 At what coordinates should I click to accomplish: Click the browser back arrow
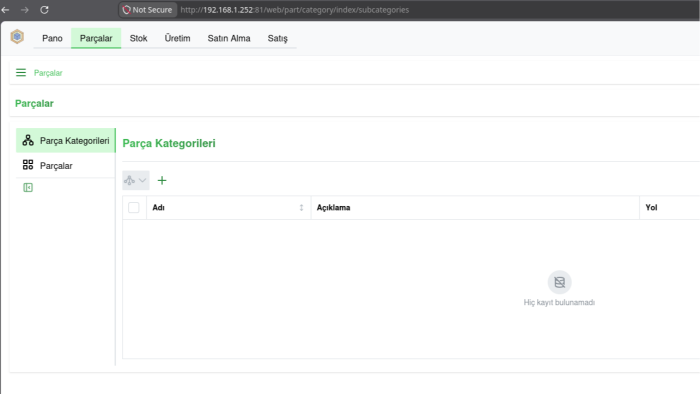pyautogui.click(x=5, y=10)
